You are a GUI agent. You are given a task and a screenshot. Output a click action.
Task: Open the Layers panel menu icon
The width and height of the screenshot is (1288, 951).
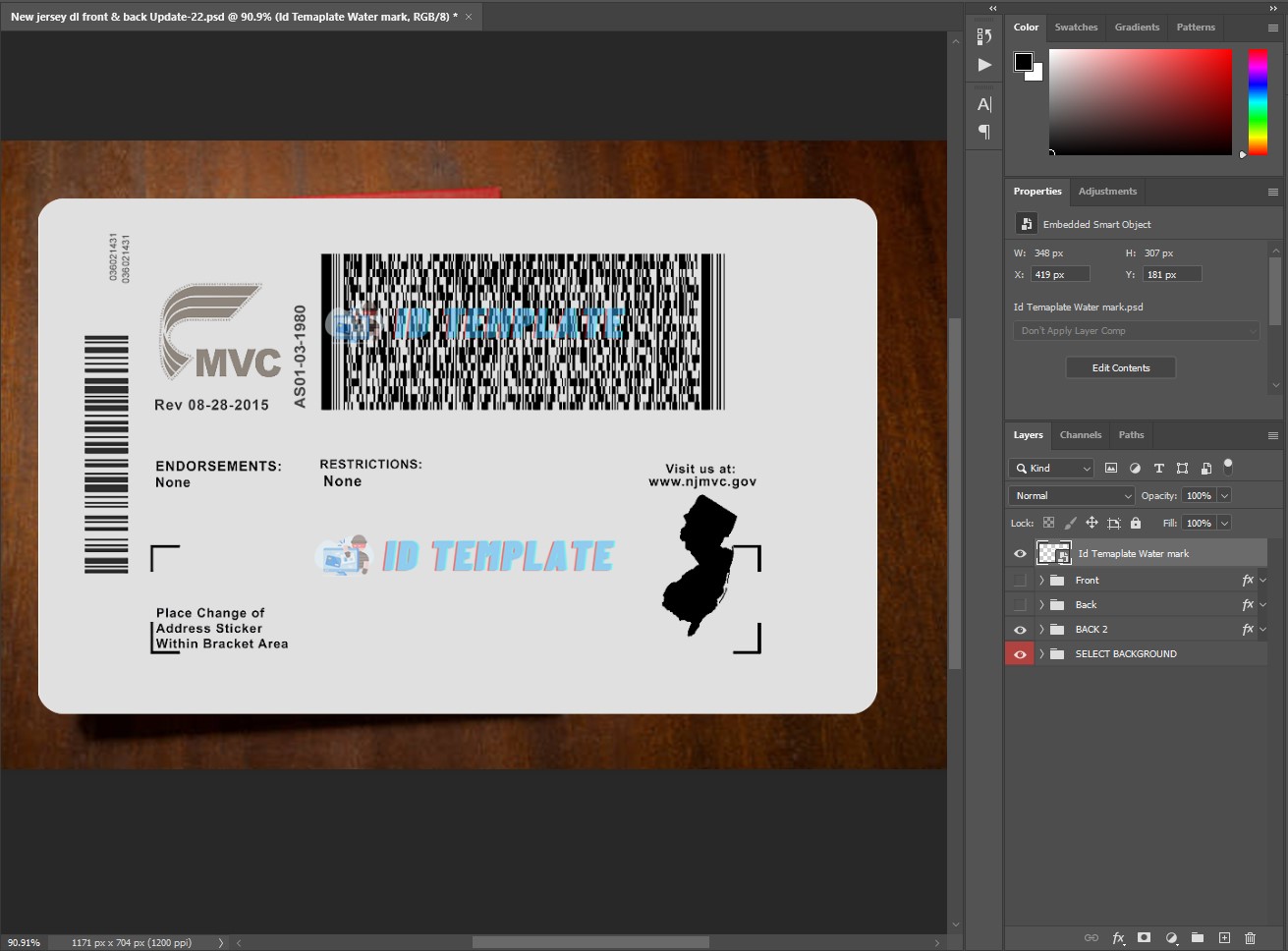1273,435
